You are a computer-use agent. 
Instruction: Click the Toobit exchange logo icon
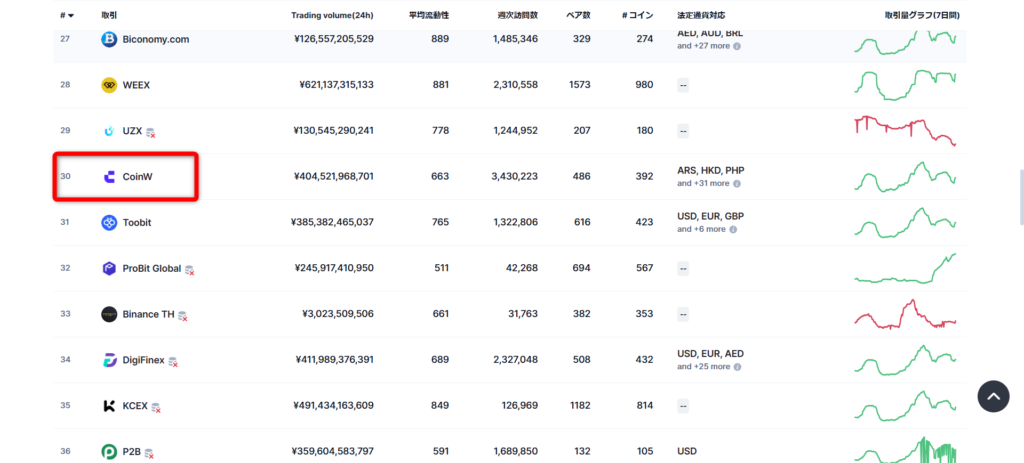point(109,223)
